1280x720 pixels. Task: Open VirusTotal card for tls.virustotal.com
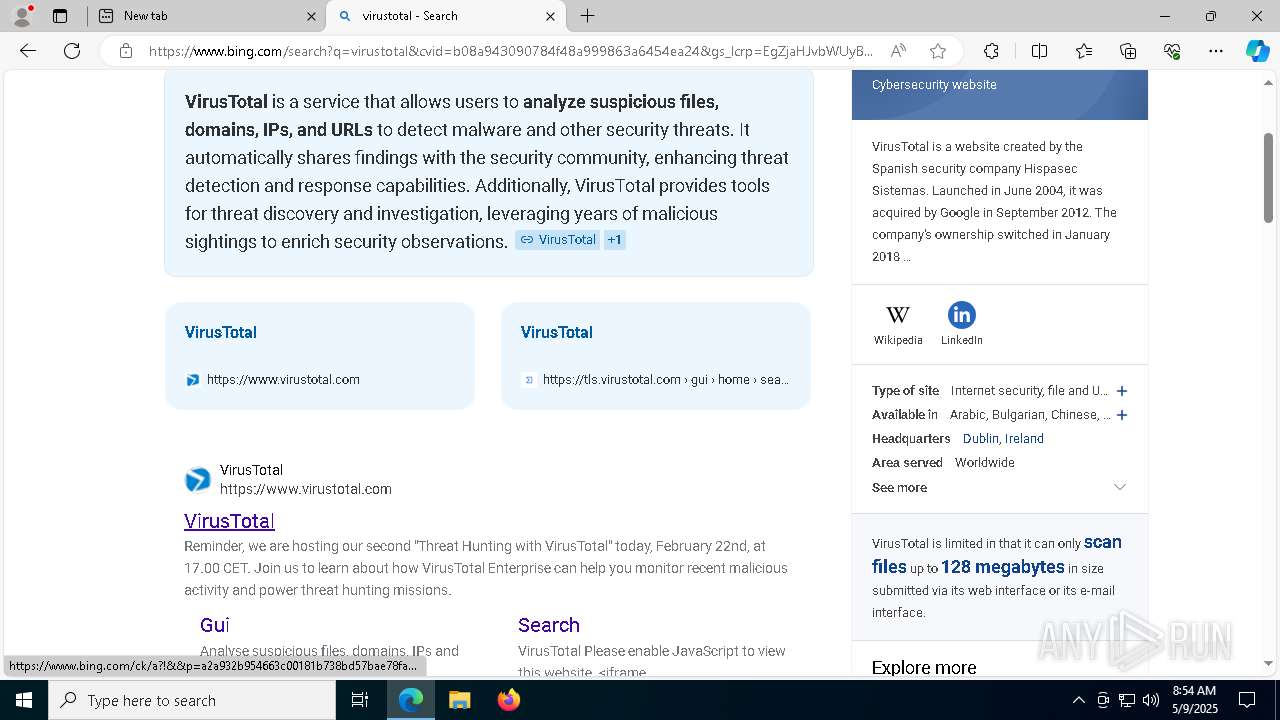(x=656, y=356)
